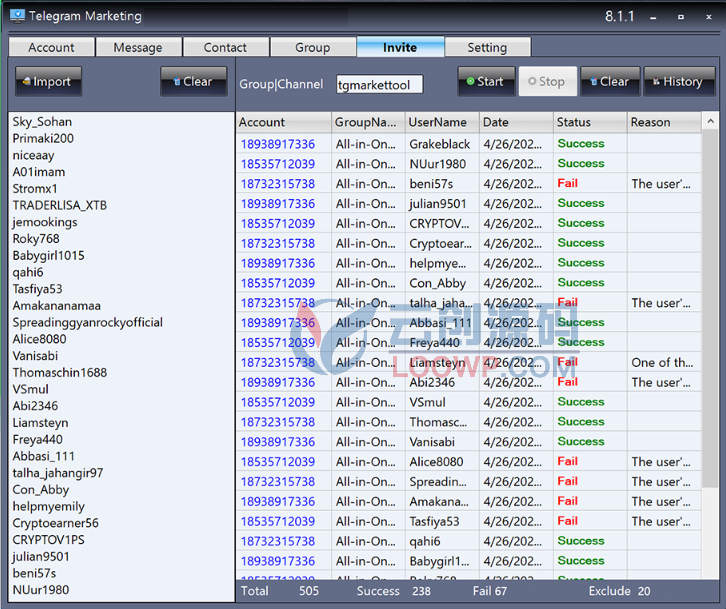726x609 pixels.
Task: Select Spreadinggyanrockyofficial in the user list
Action: tap(88, 322)
